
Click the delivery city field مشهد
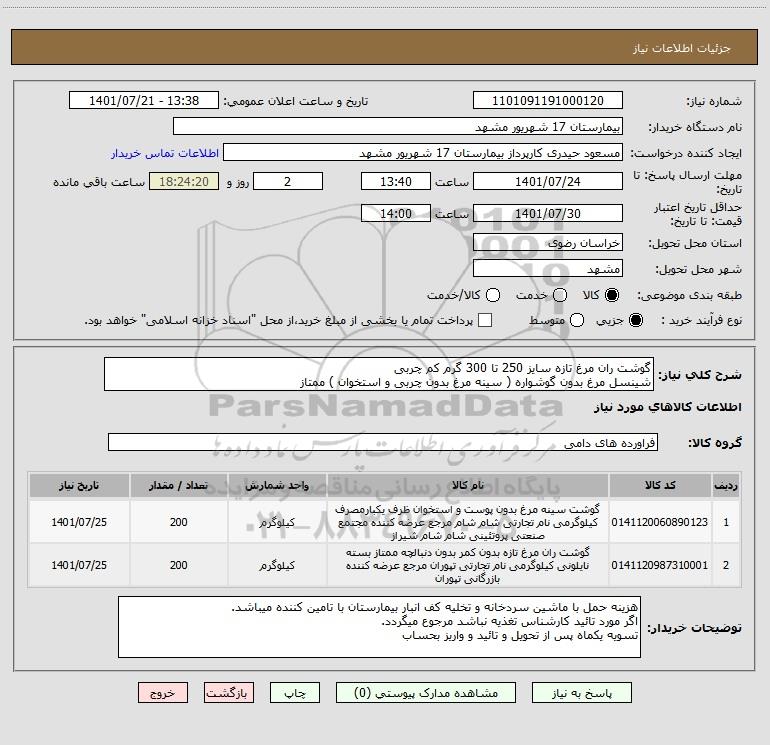pyautogui.click(x=548, y=269)
